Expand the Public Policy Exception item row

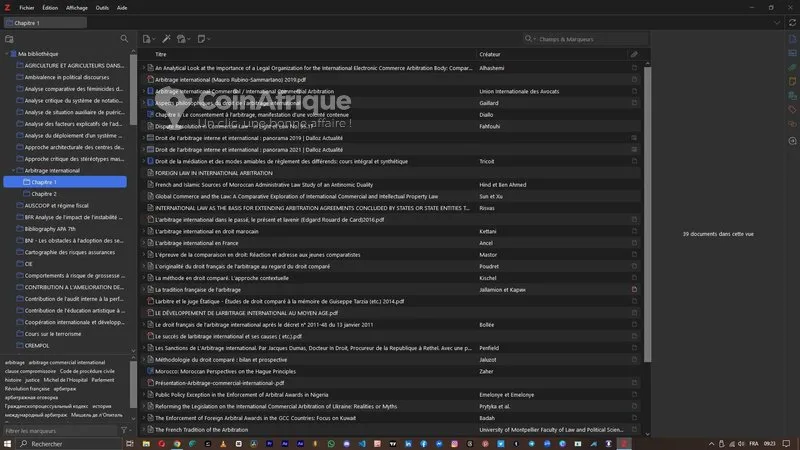click(144, 394)
